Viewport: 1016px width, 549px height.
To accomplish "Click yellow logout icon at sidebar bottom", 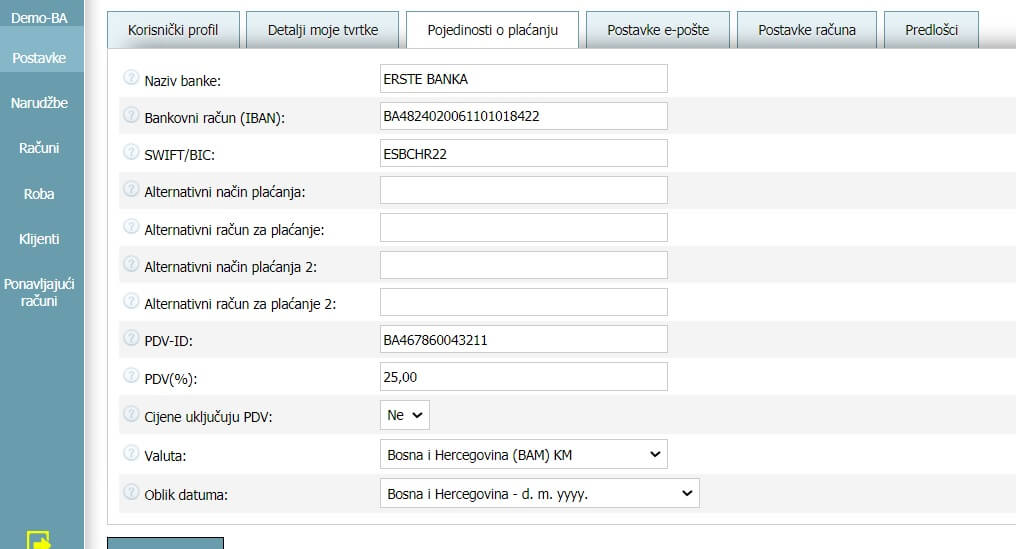I will (38, 540).
